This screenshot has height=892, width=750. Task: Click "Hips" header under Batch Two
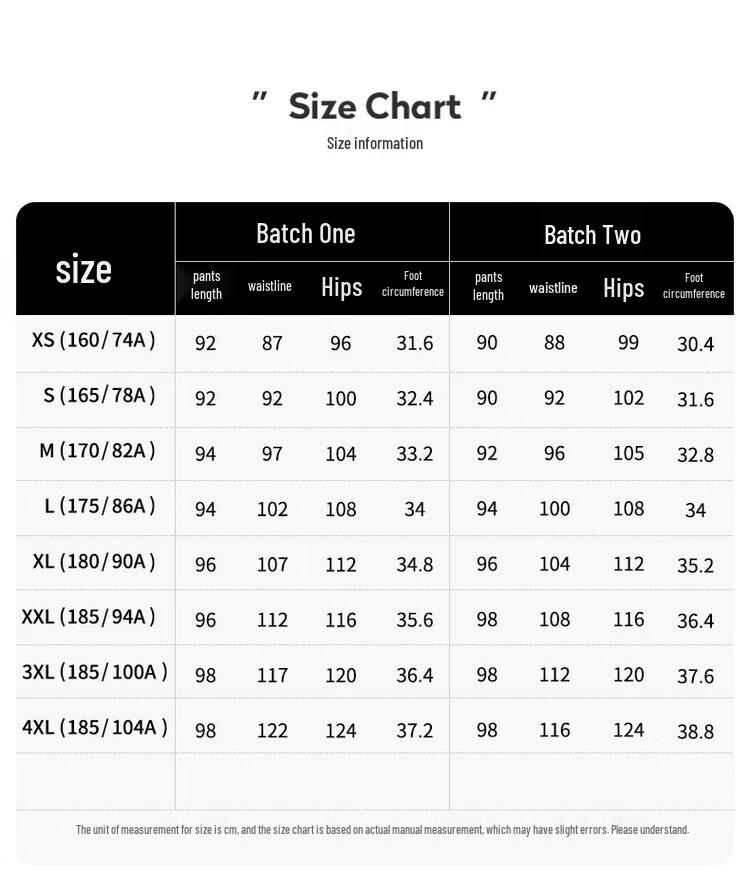624,288
